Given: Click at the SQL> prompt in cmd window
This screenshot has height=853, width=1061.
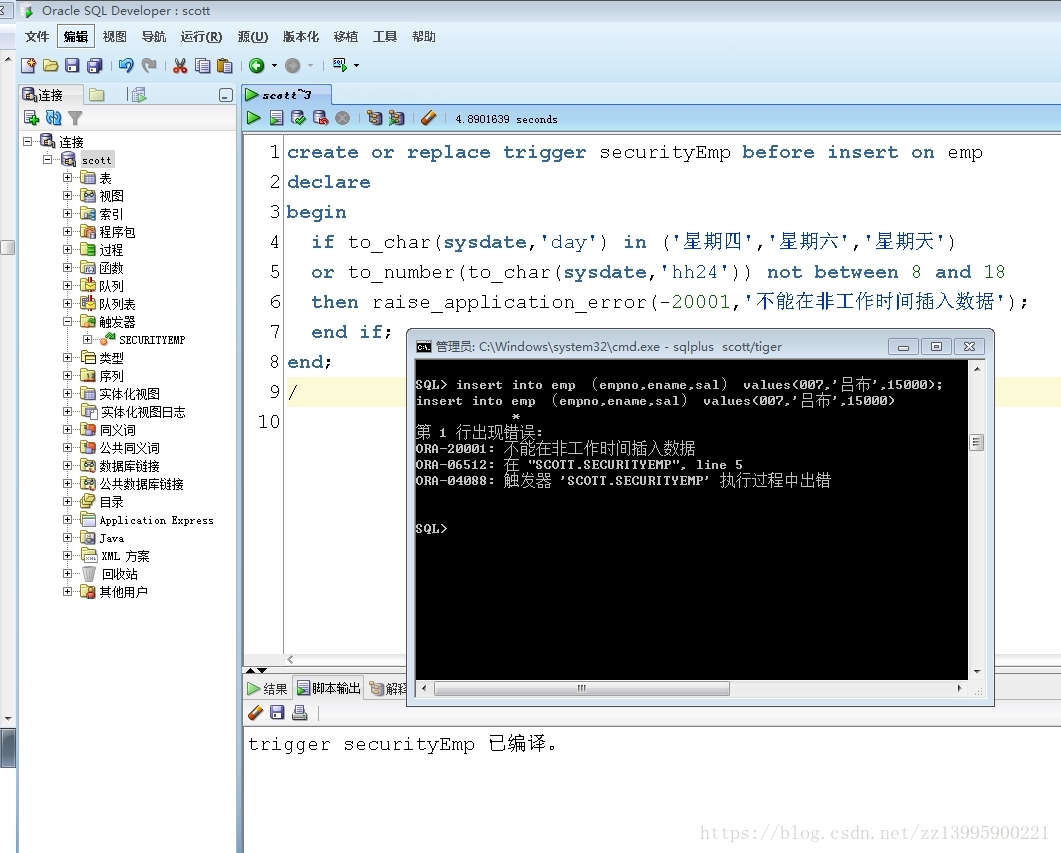Looking at the screenshot, I should (432, 529).
